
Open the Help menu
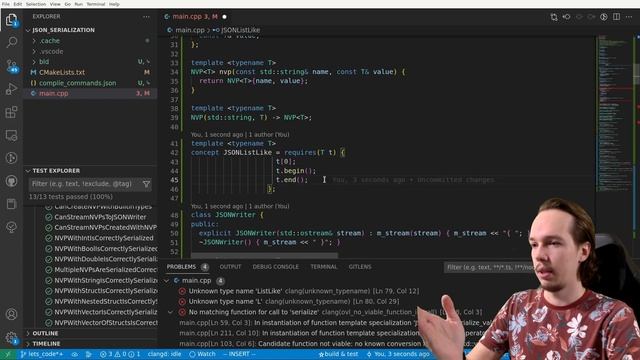click(114, 4)
